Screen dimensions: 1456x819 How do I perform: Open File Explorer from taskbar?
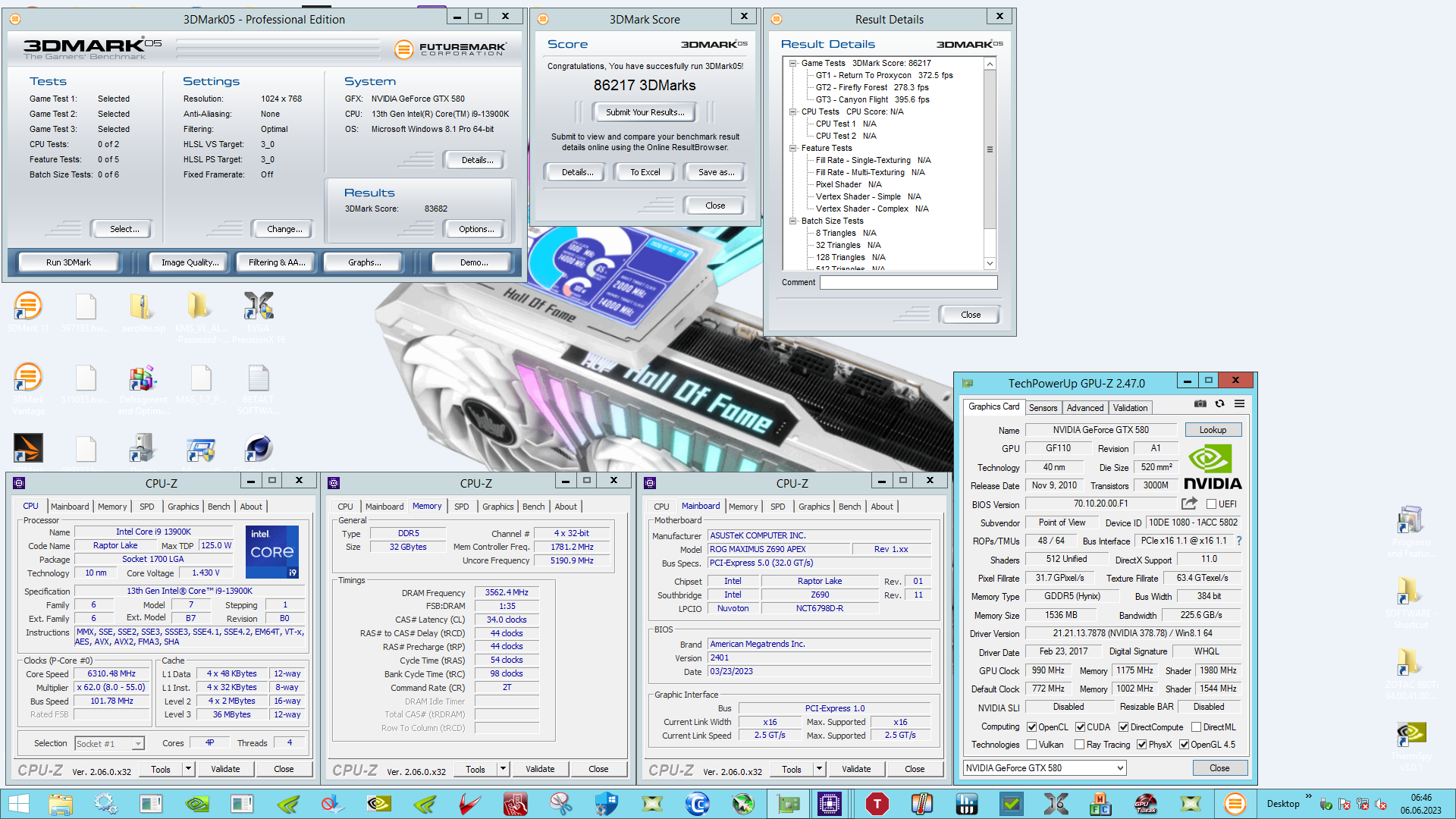click(x=60, y=804)
